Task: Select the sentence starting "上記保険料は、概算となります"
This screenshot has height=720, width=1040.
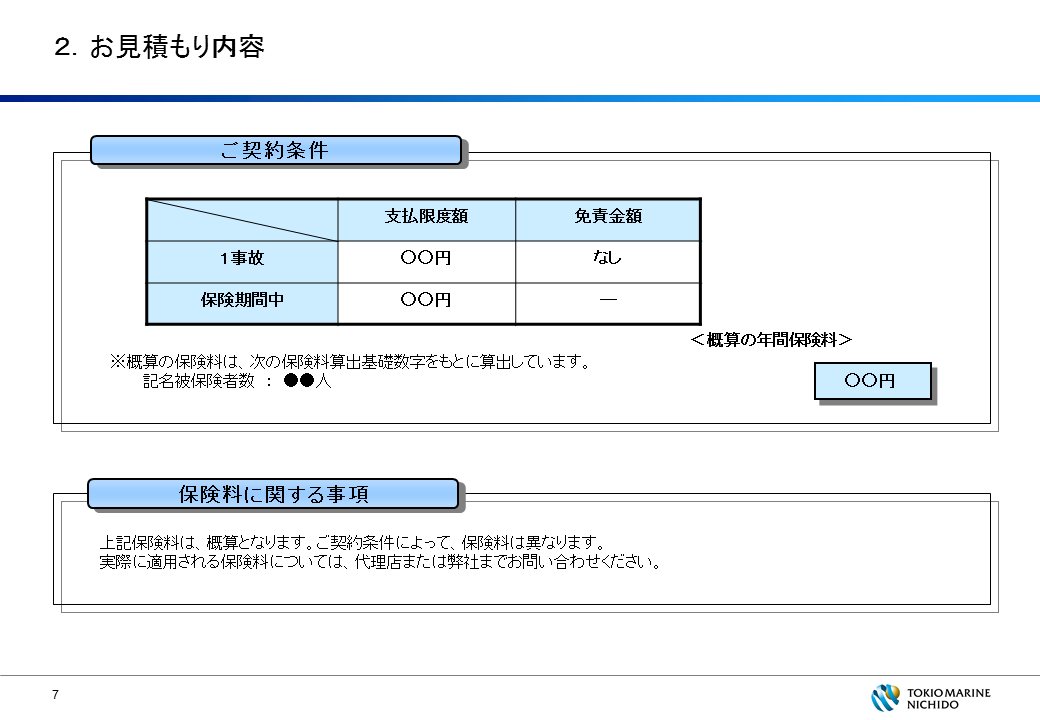Action: [x=353, y=543]
